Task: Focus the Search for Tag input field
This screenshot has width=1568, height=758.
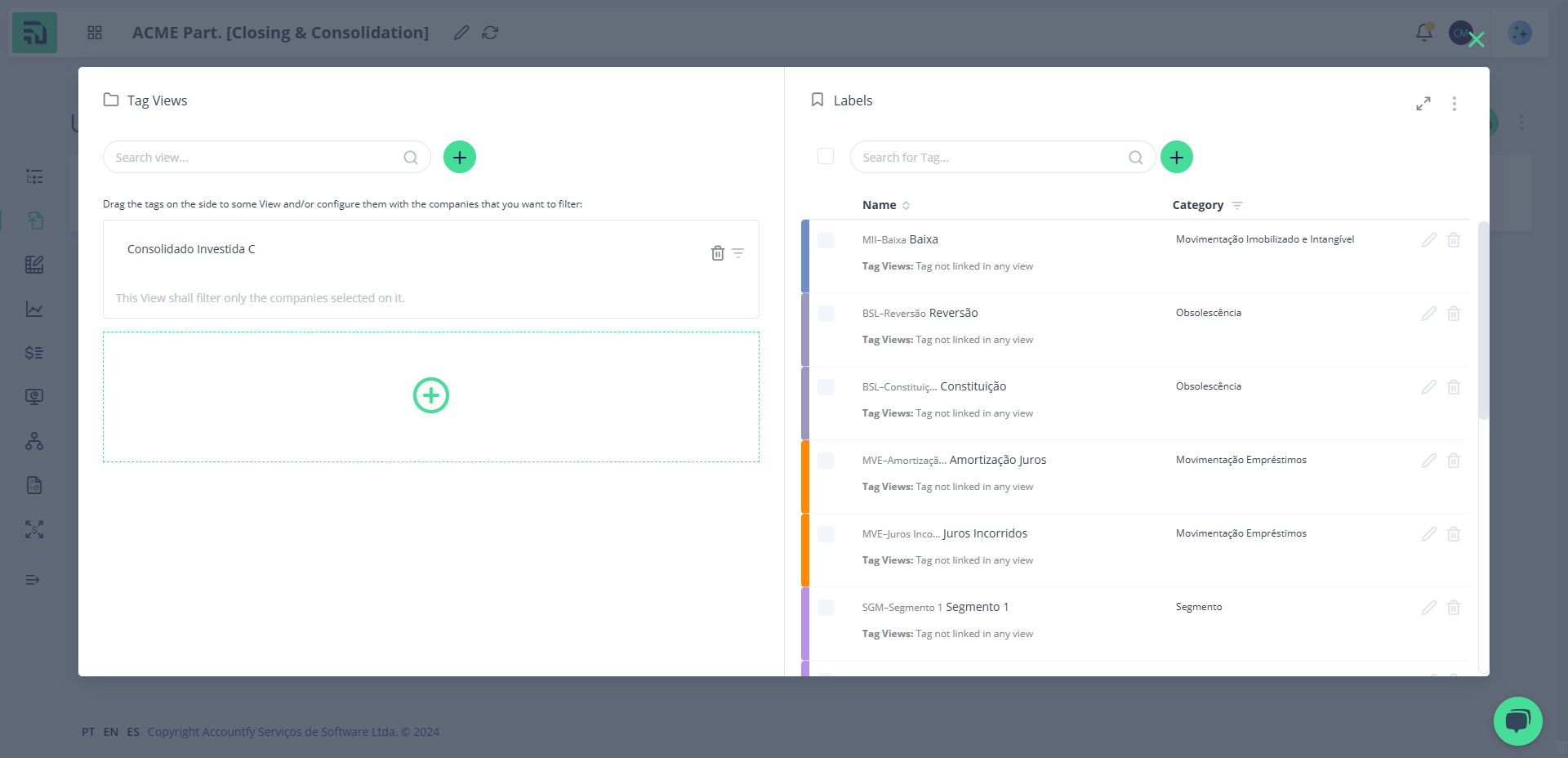Action: click(x=1003, y=157)
